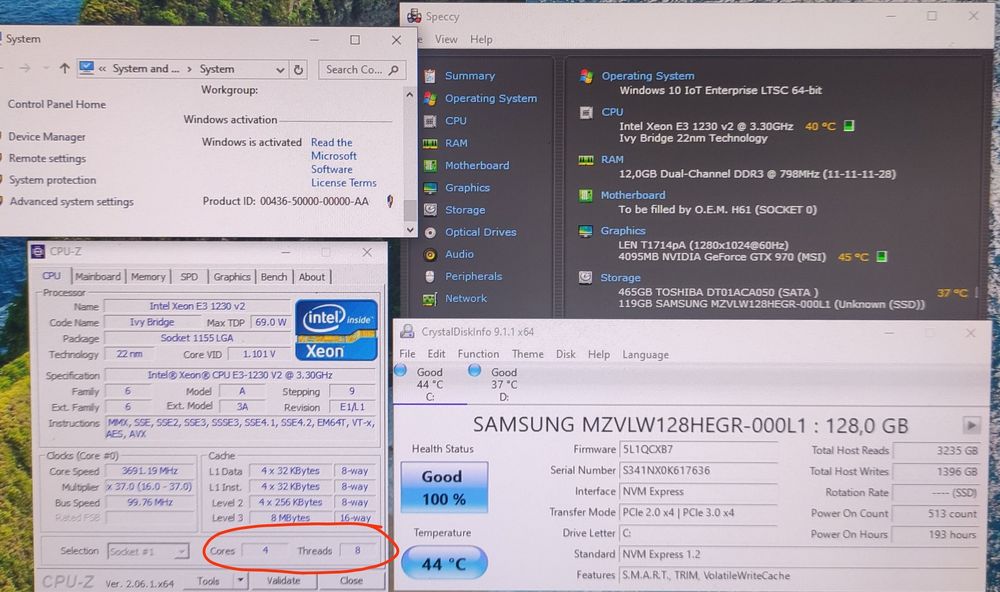Viewport: 1000px width, 592px height.
Task: Click Close button in CPU-Z
Action: tap(351, 581)
